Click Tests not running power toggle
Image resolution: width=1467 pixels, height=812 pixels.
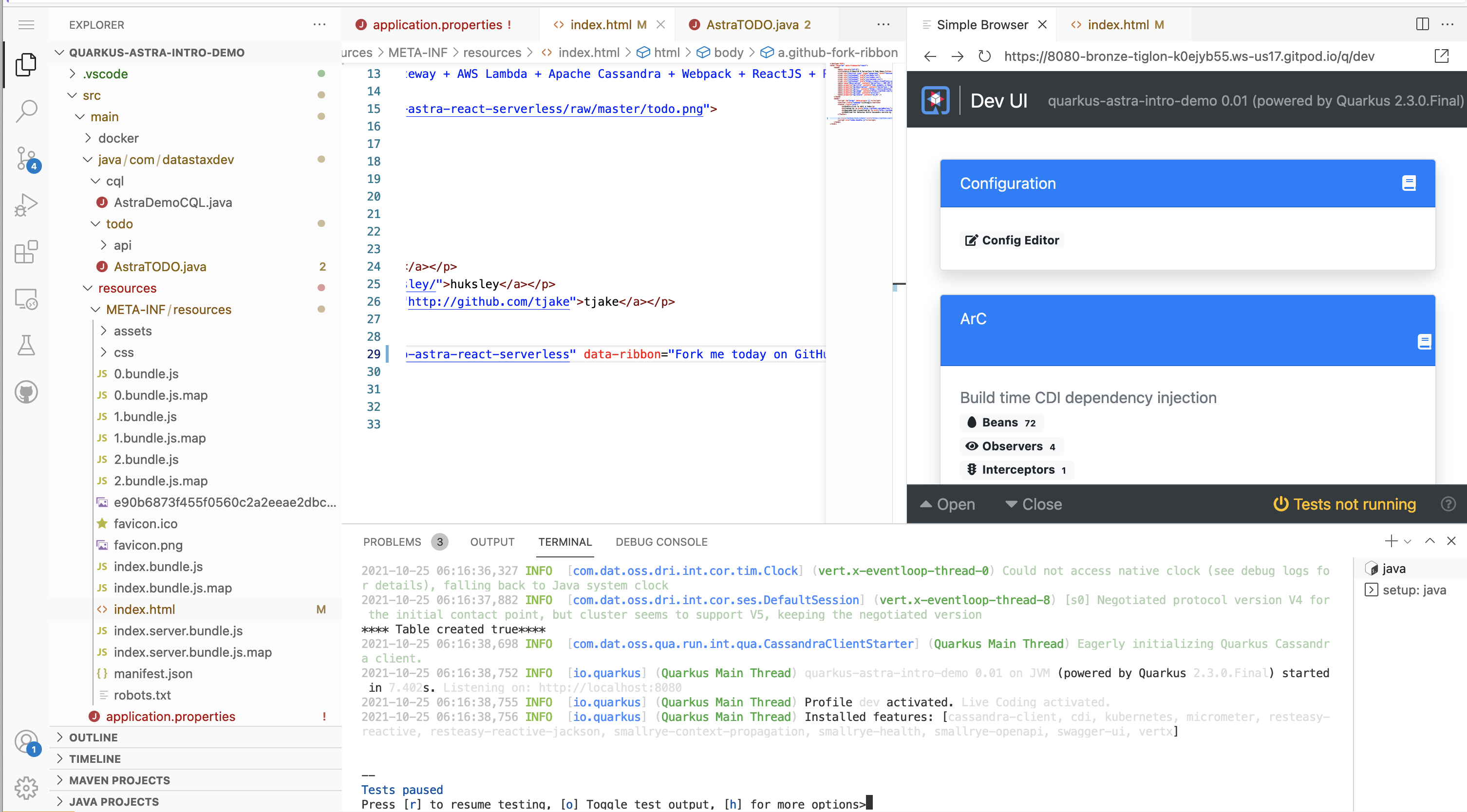tap(1344, 504)
